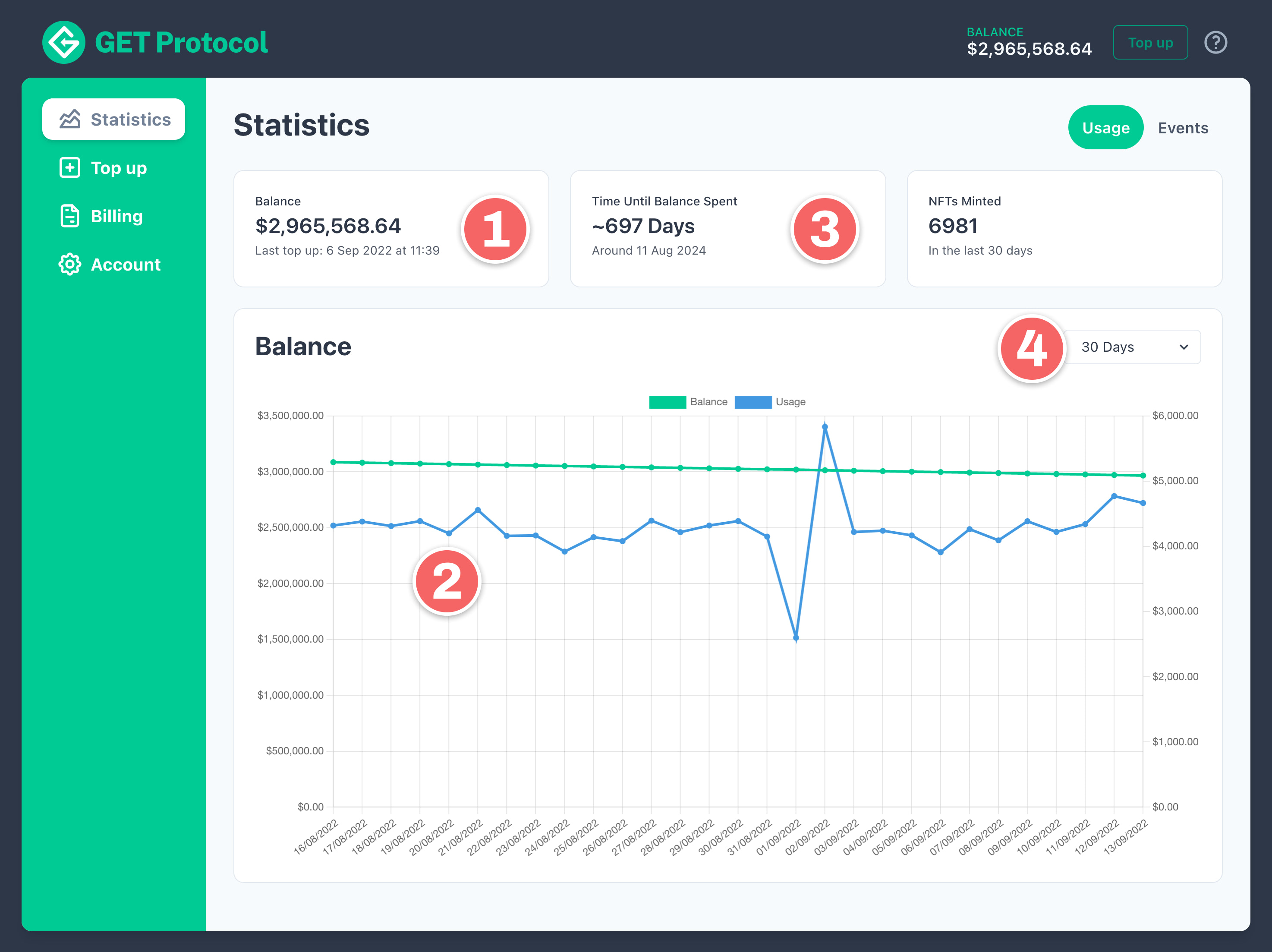The width and height of the screenshot is (1272, 952).
Task: Click the Billing document icon
Action: (69, 216)
